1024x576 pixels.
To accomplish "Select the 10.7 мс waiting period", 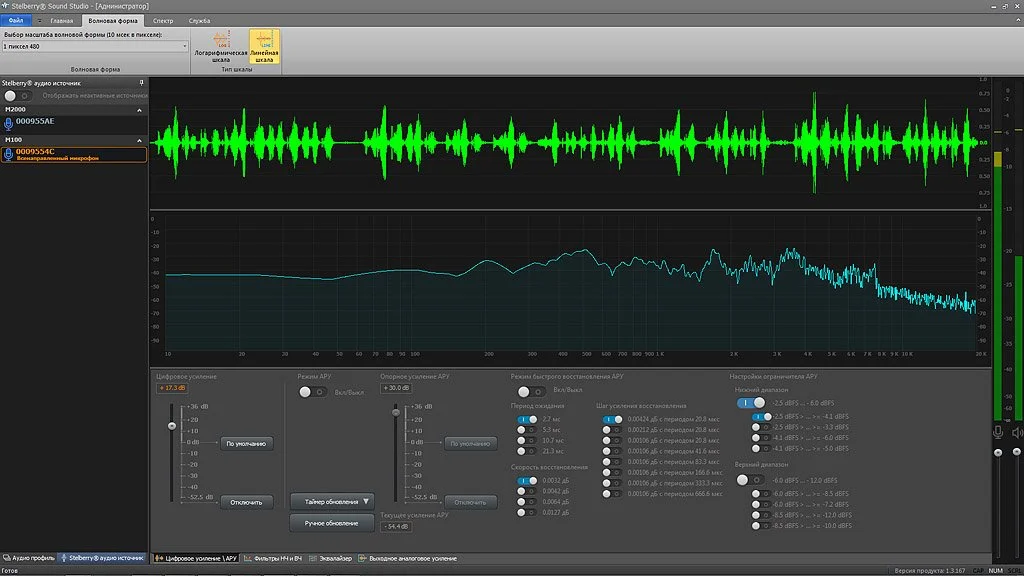I will (526, 441).
